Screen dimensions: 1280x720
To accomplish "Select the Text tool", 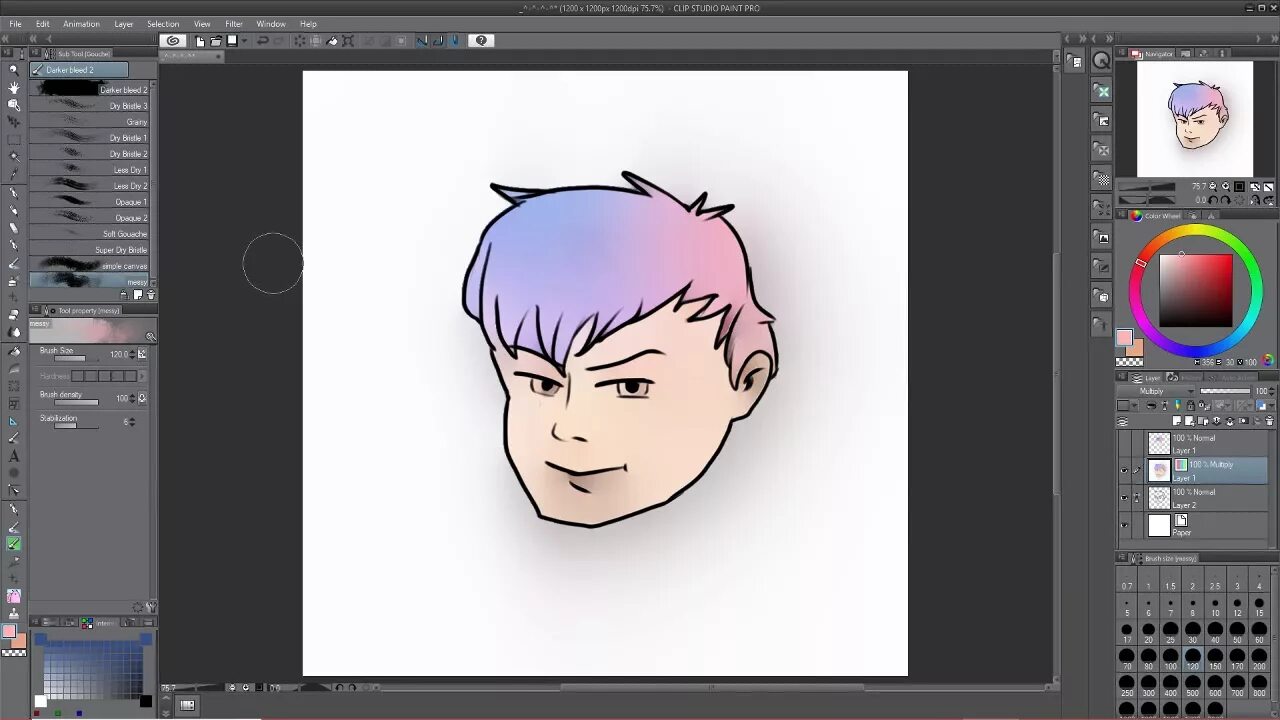I will tap(13, 456).
